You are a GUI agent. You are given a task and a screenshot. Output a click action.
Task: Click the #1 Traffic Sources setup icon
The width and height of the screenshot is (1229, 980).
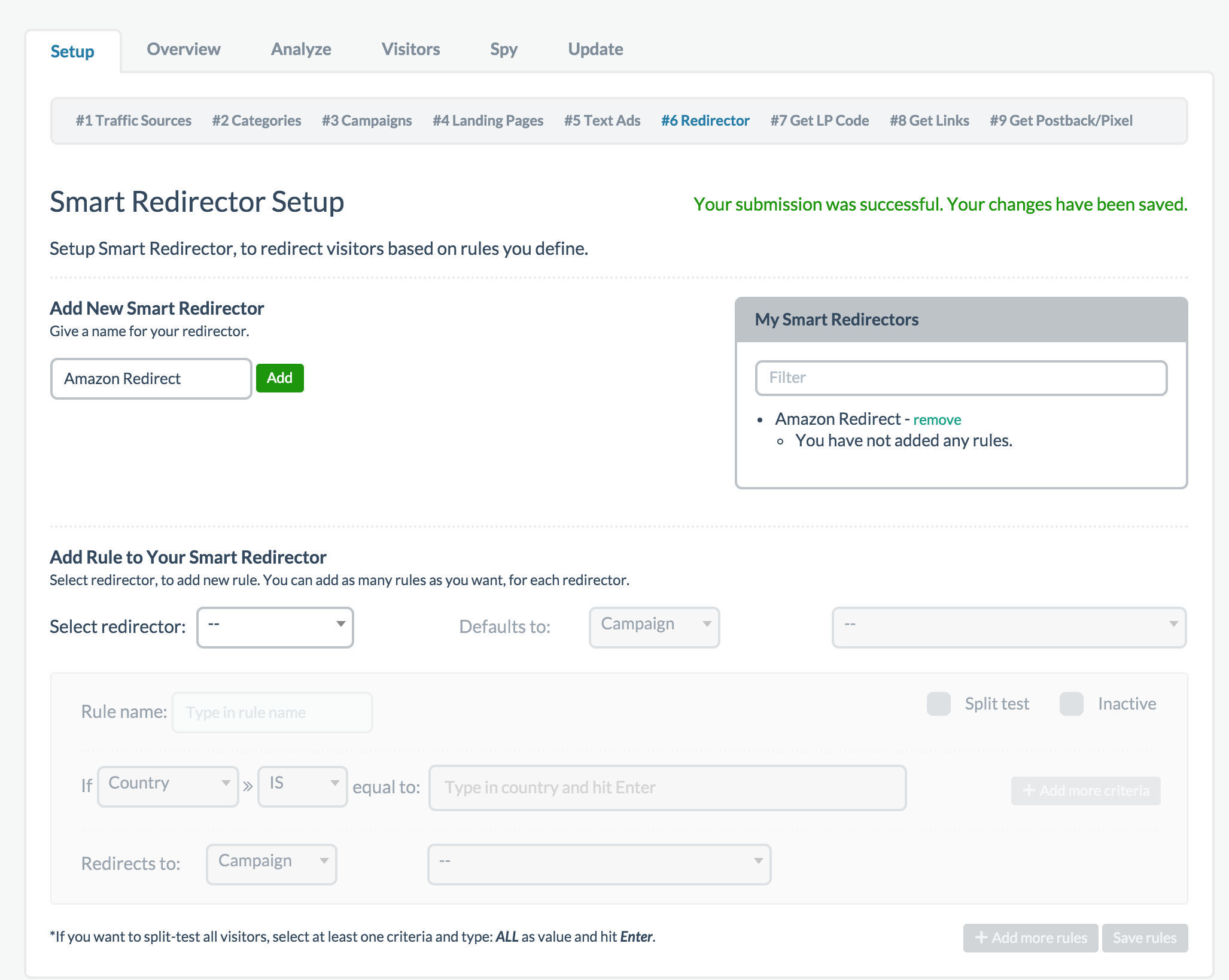click(134, 119)
